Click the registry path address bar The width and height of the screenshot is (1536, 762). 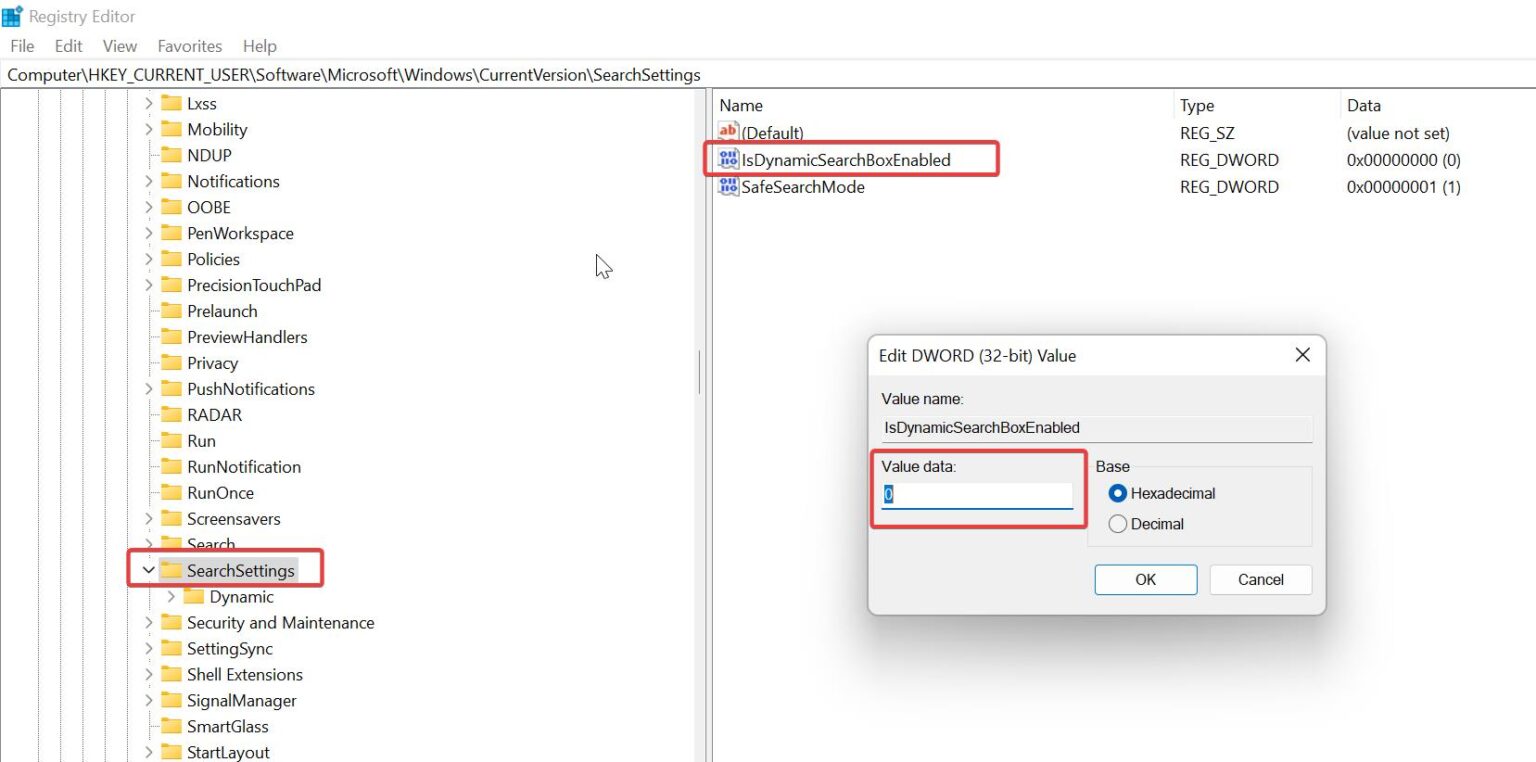(400, 74)
